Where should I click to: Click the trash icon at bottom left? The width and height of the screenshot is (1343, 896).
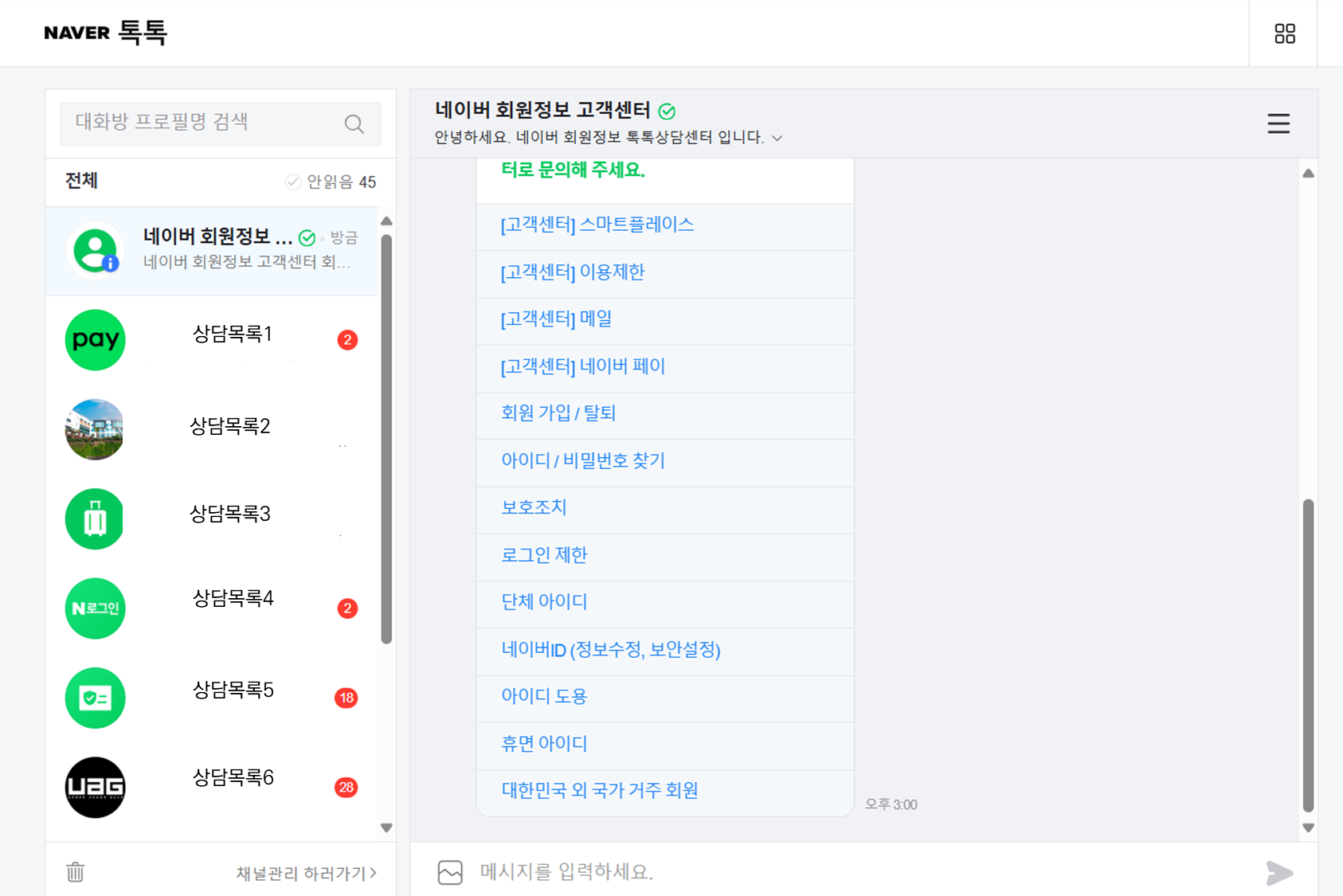(74, 872)
